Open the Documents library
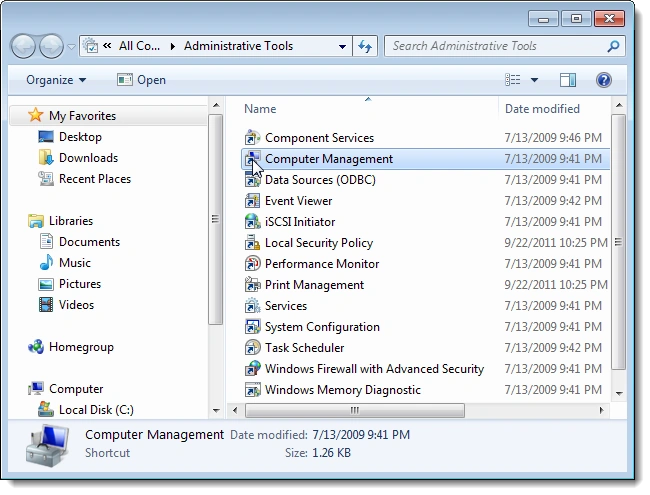Image resolution: width=650 pixels, height=495 pixels. point(90,242)
